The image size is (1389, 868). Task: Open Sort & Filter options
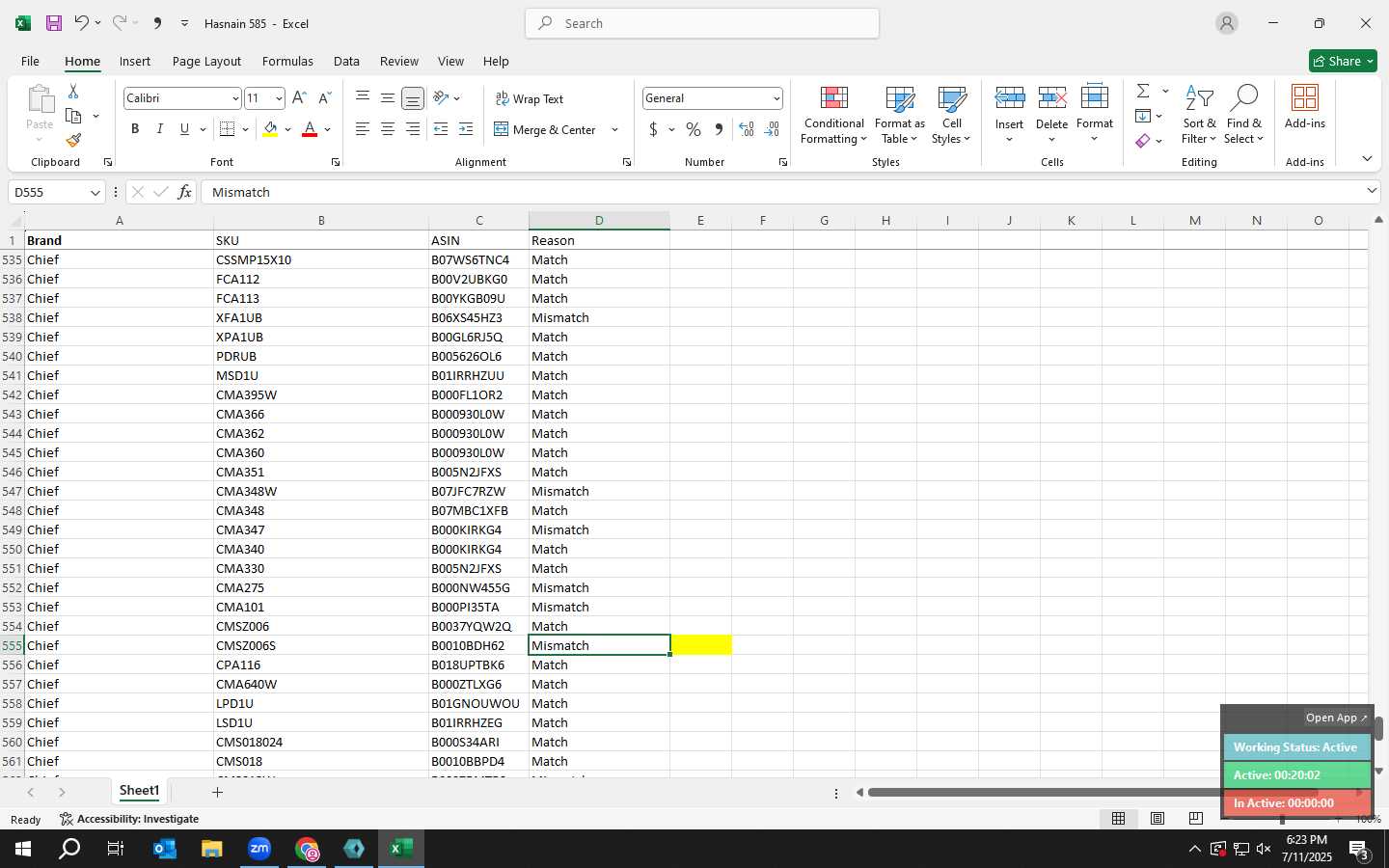point(1200,115)
